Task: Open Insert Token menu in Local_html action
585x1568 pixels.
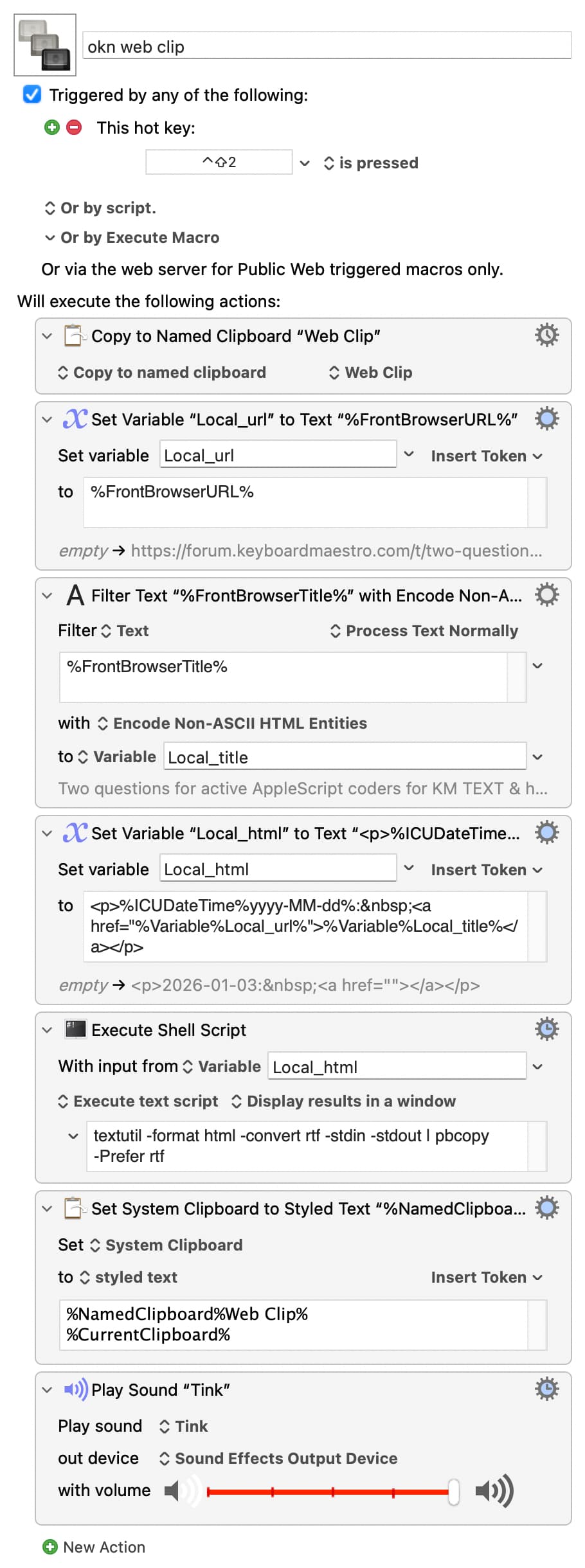Action: [x=486, y=870]
